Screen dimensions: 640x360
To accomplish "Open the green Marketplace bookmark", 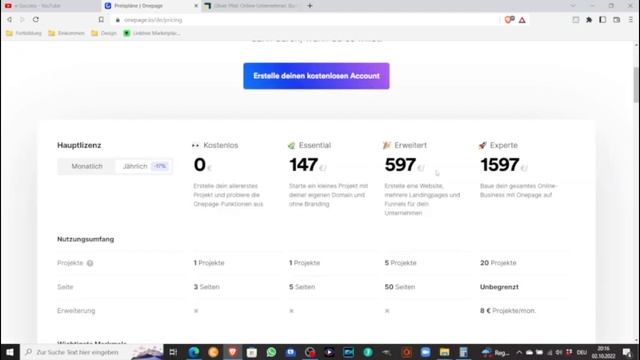I will tap(152, 33).
